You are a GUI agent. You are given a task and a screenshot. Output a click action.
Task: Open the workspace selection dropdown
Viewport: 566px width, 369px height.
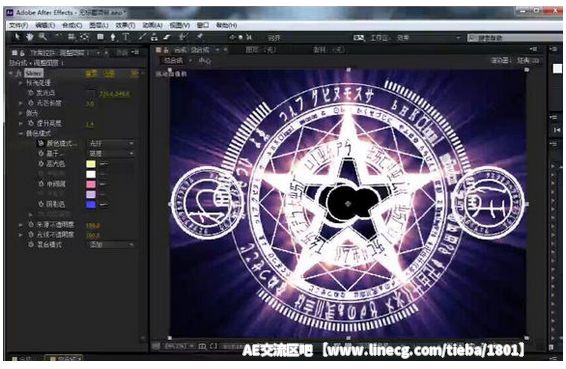pos(429,38)
